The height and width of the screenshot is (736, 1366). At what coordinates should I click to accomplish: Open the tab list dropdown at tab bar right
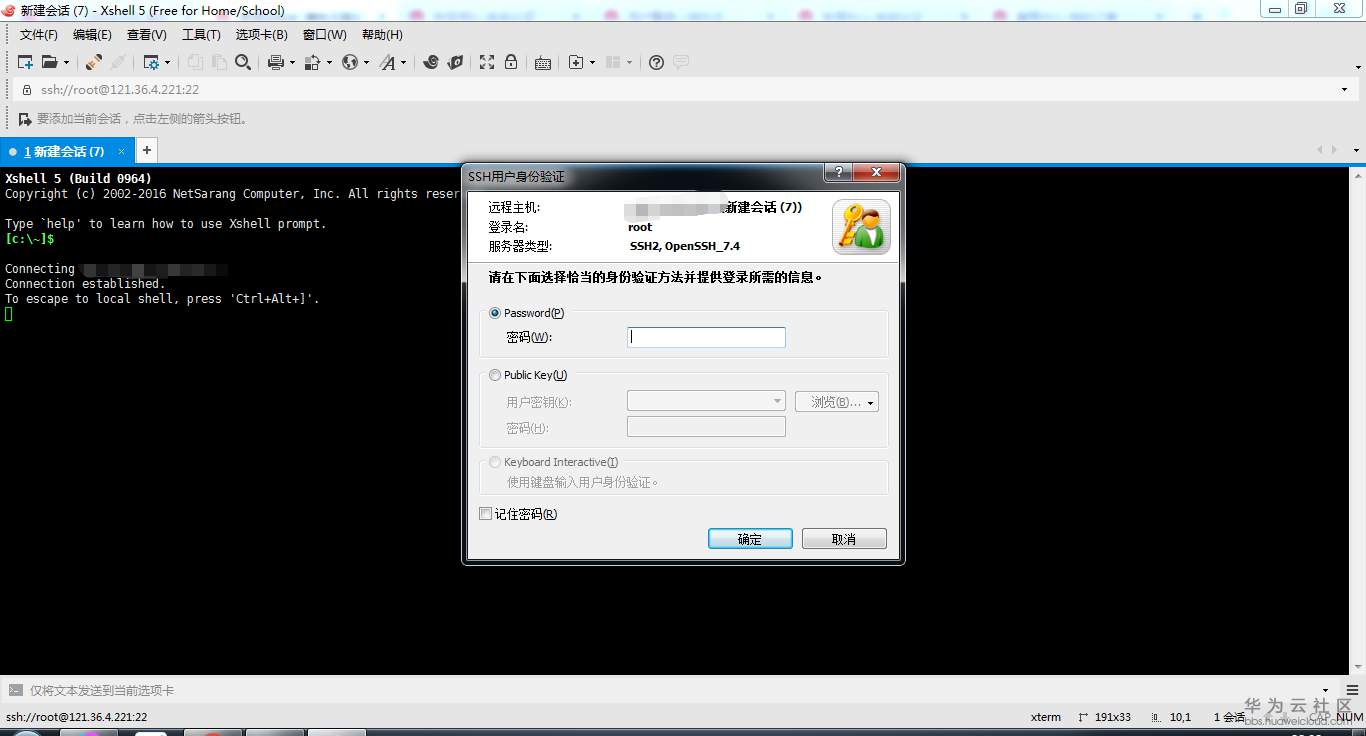point(1356,151)
